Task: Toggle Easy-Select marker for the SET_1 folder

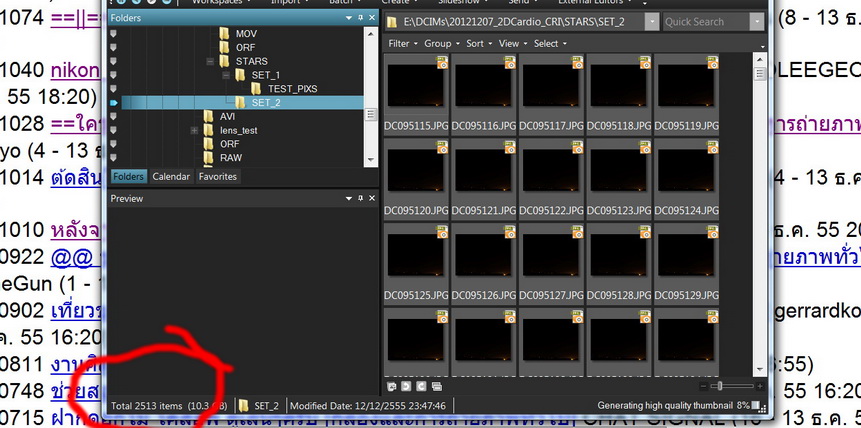Action: point(114,75)
